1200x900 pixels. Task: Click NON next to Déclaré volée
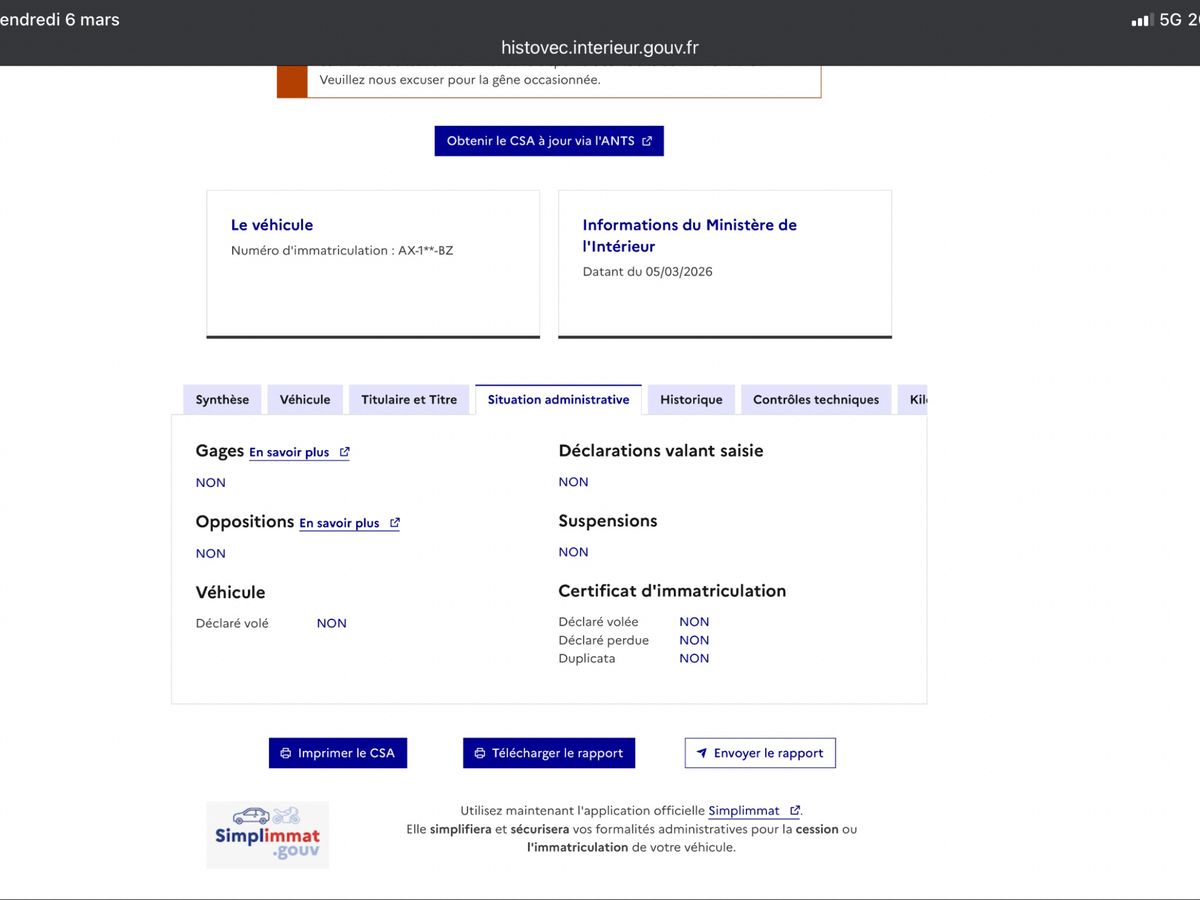click(694, 622)
